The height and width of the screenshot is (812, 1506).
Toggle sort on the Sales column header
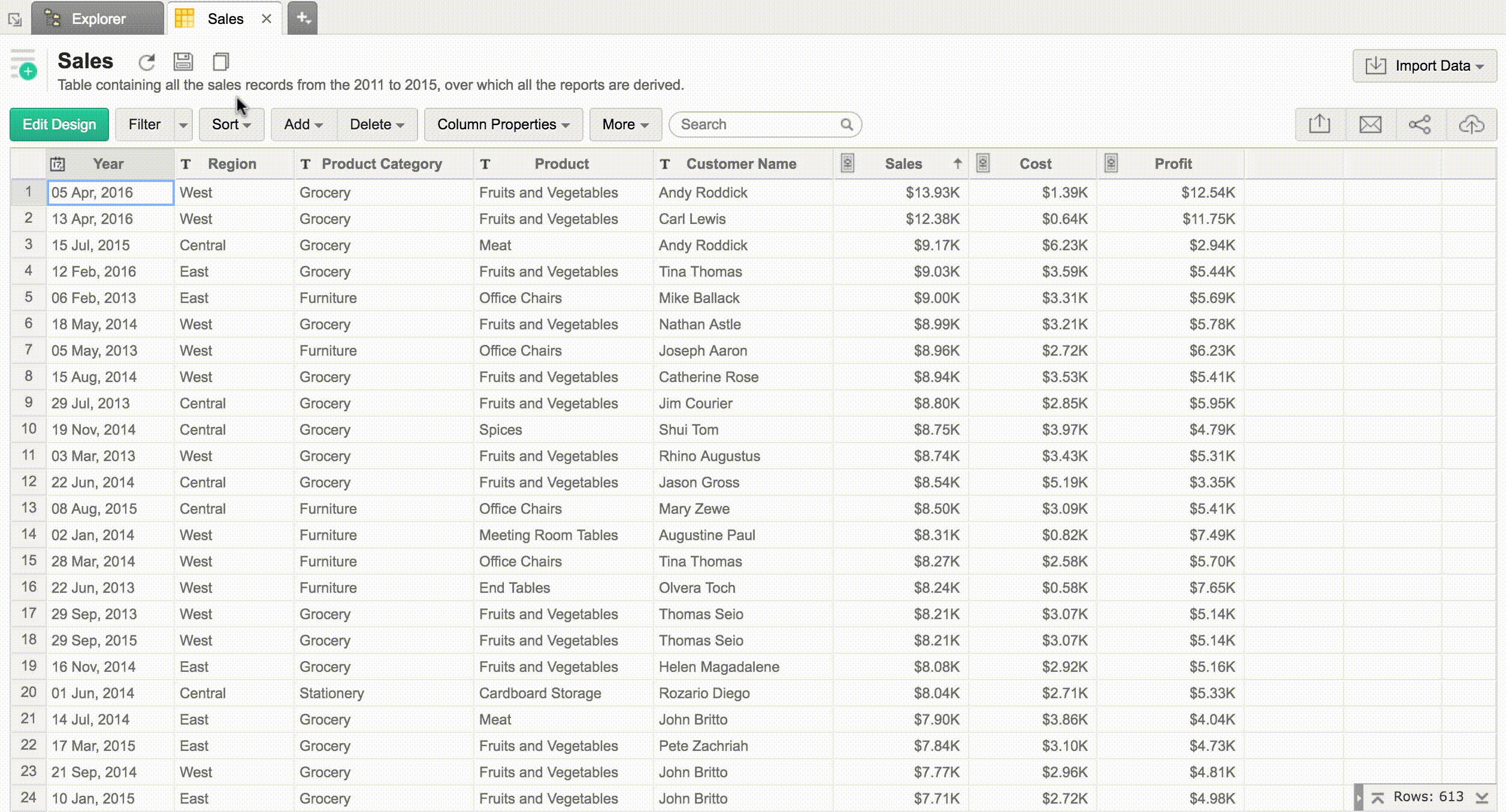click(x=903, y=163)
